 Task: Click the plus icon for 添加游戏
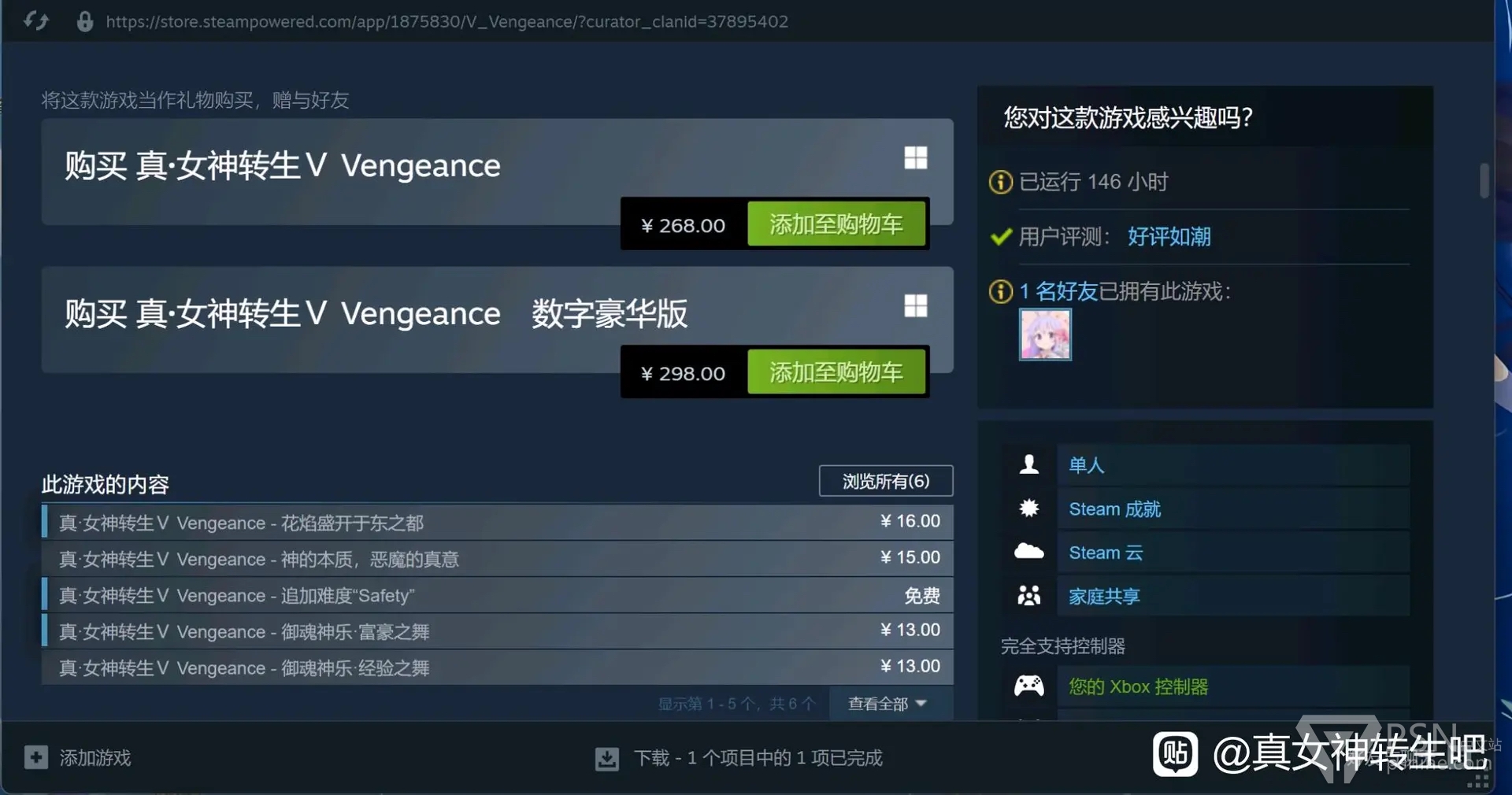36,757
